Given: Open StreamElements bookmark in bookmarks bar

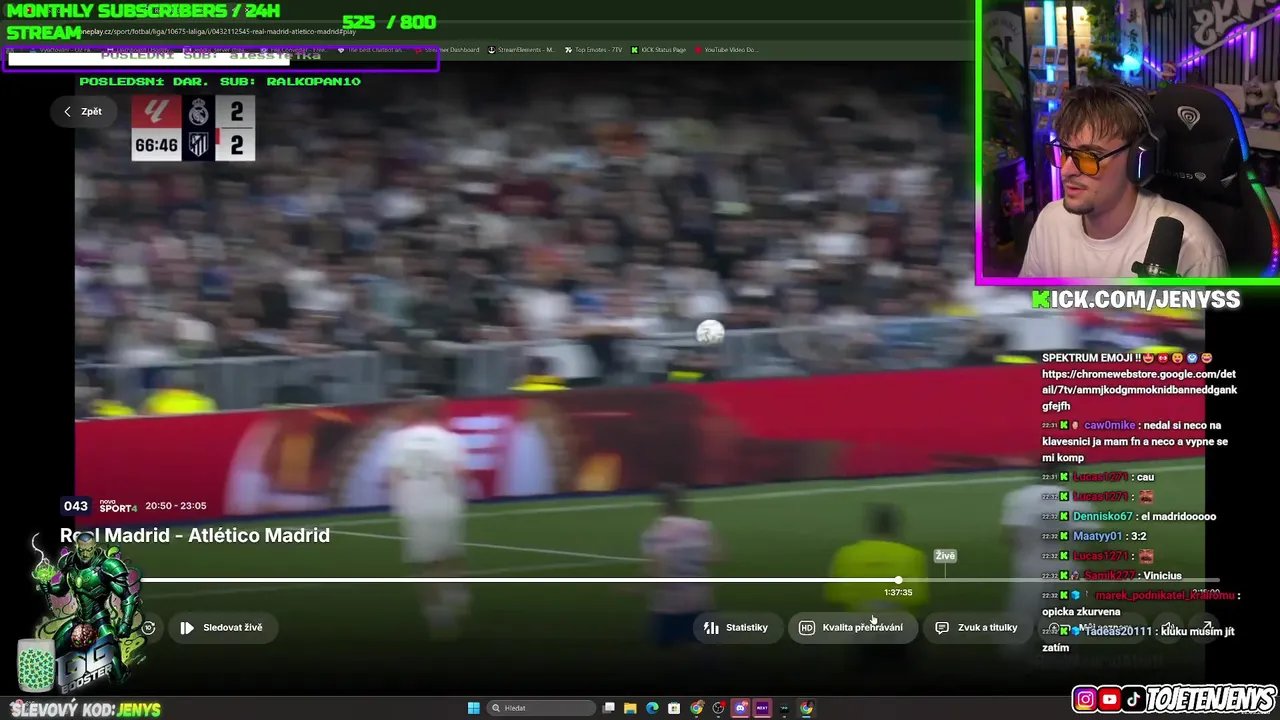Looking at the screenshot, I should [x=521, y=50].
